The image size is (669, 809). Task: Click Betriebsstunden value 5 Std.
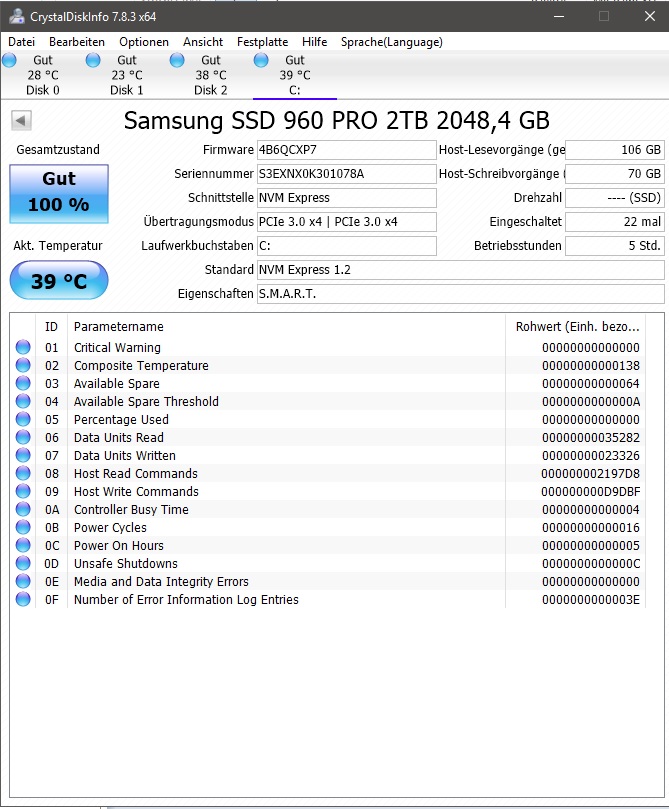pyautogui.click(x=615, y=246)
